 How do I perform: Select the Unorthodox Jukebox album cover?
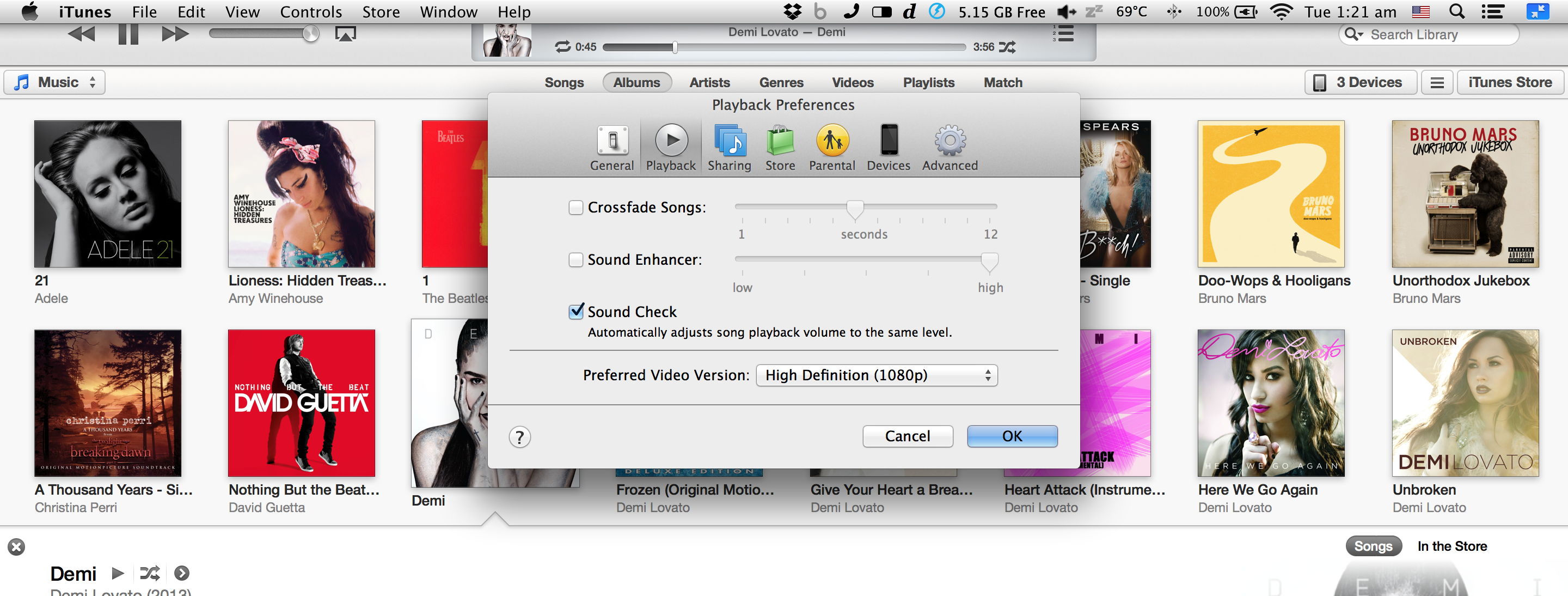(1465, 193)
